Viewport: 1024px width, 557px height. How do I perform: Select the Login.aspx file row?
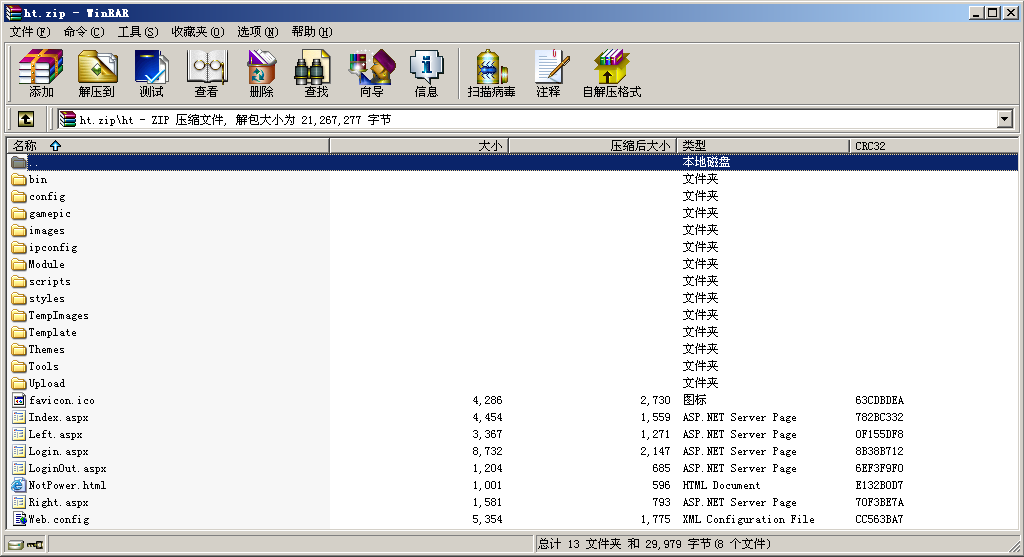click(x=58, y=451)
